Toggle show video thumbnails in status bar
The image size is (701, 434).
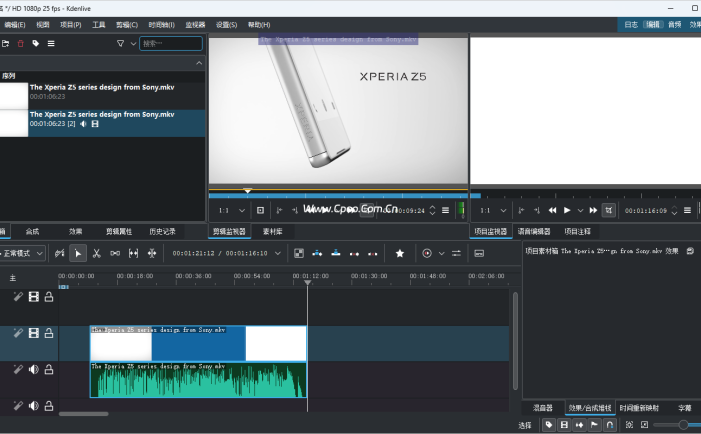[564, 425]
